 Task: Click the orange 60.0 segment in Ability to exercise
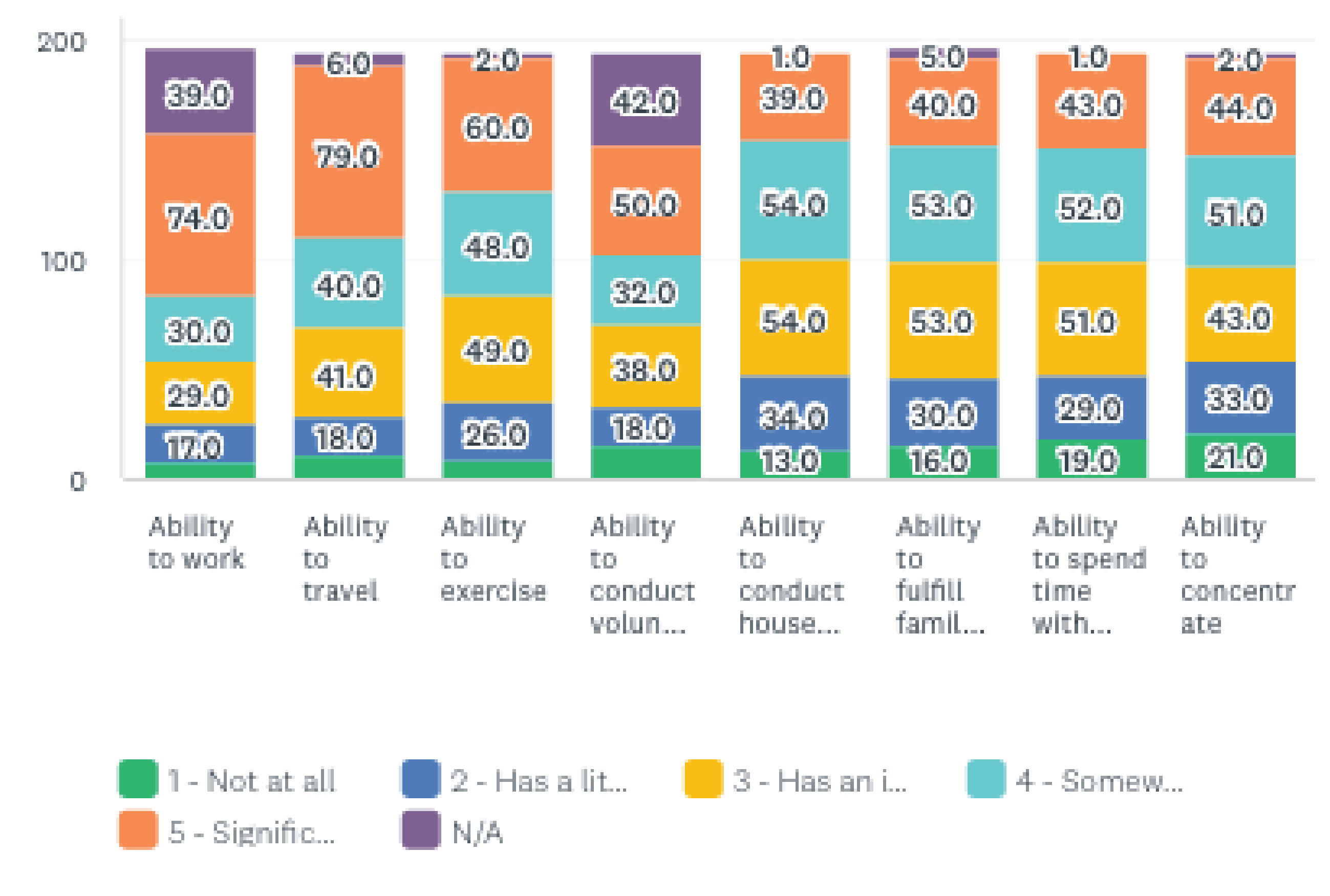(497, 126)
